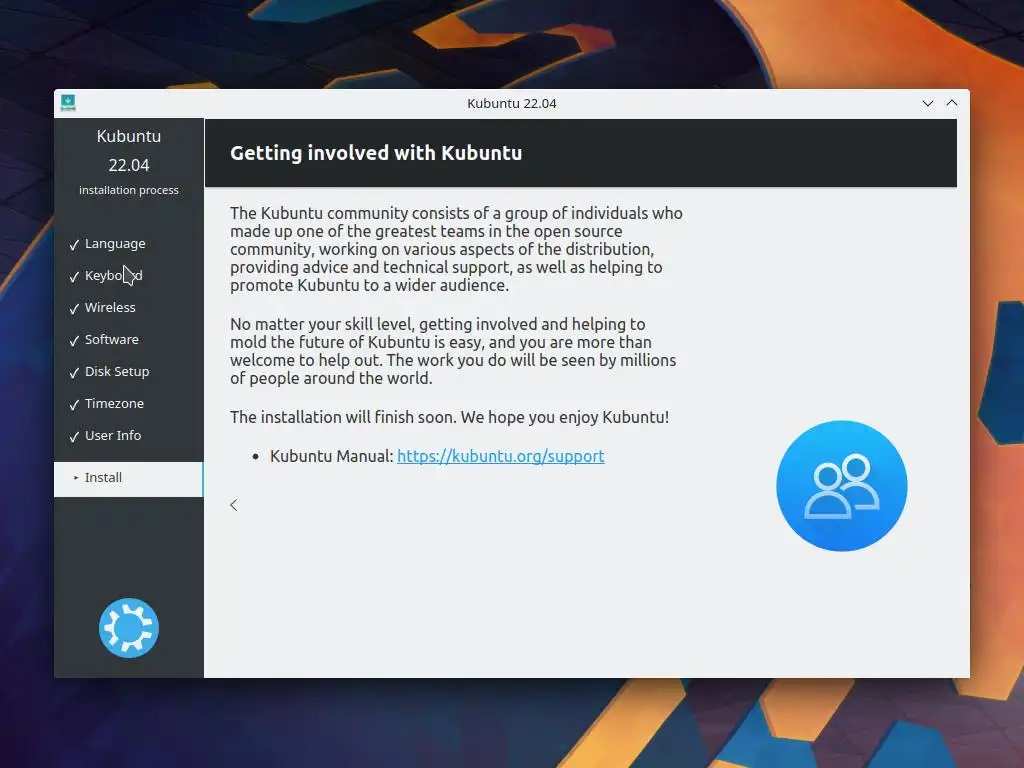Click the checkmark next to Wireless

pos(74,309)
